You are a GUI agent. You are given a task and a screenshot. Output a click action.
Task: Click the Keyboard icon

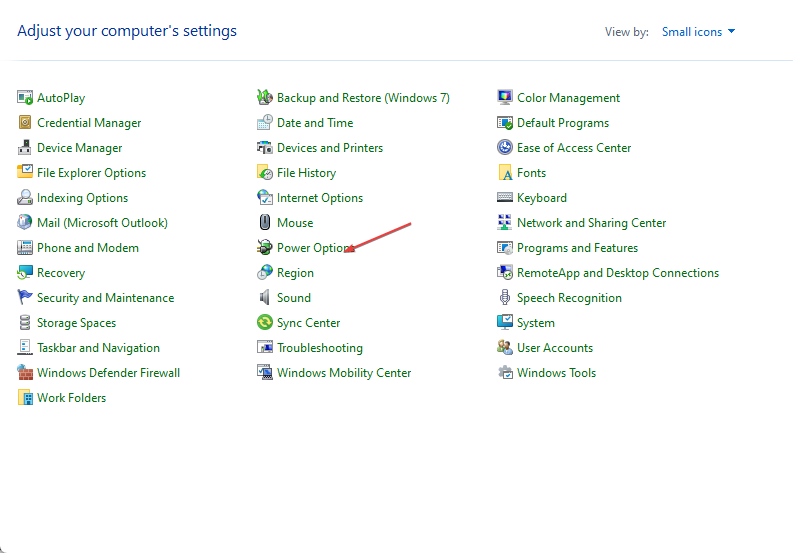[x=505, y=197]
